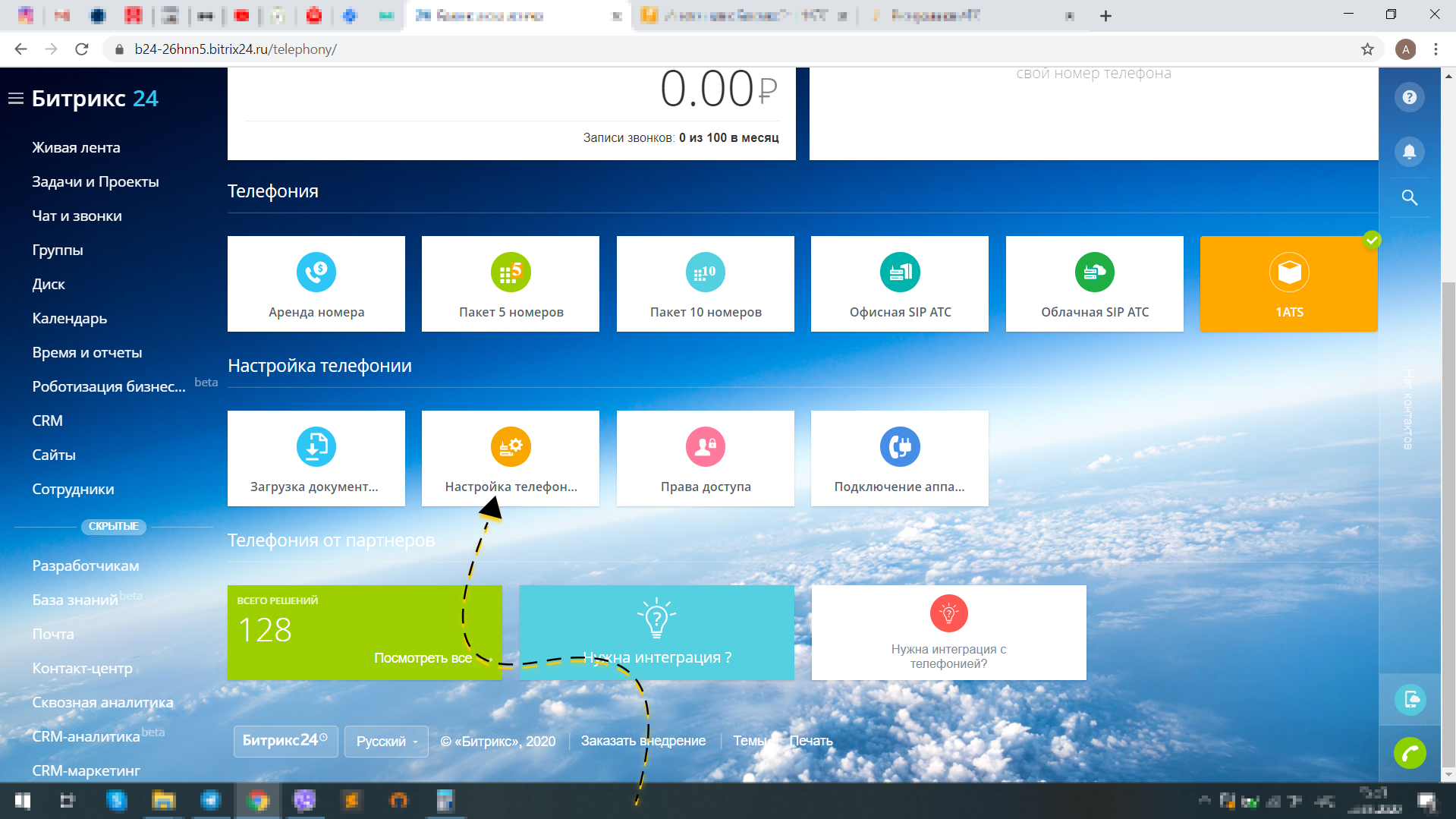Toggle the bookmark star in address bar

click(1366, 49)
